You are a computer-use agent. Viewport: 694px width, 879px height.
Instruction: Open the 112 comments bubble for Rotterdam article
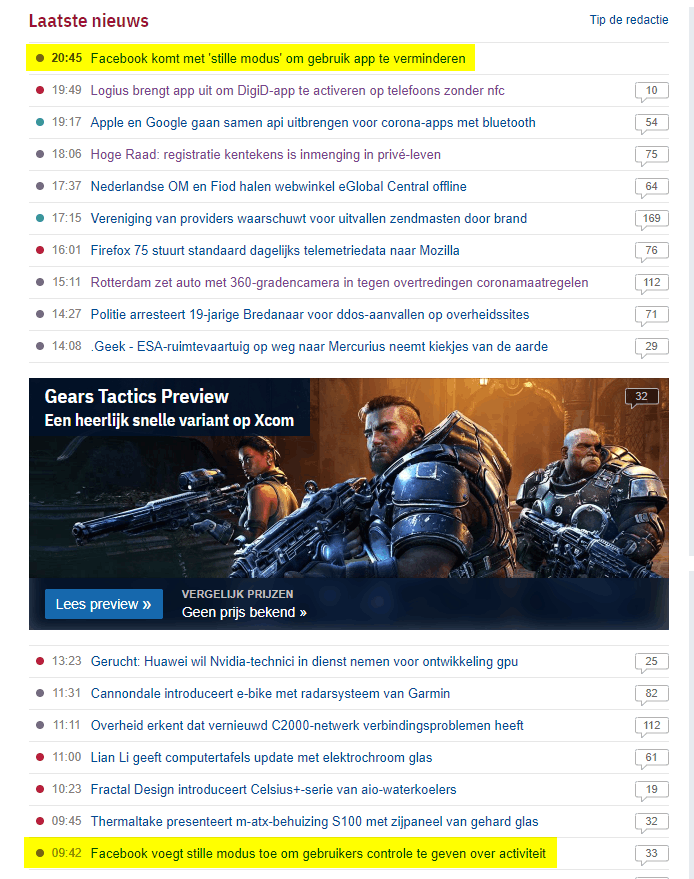pos(651,283)
